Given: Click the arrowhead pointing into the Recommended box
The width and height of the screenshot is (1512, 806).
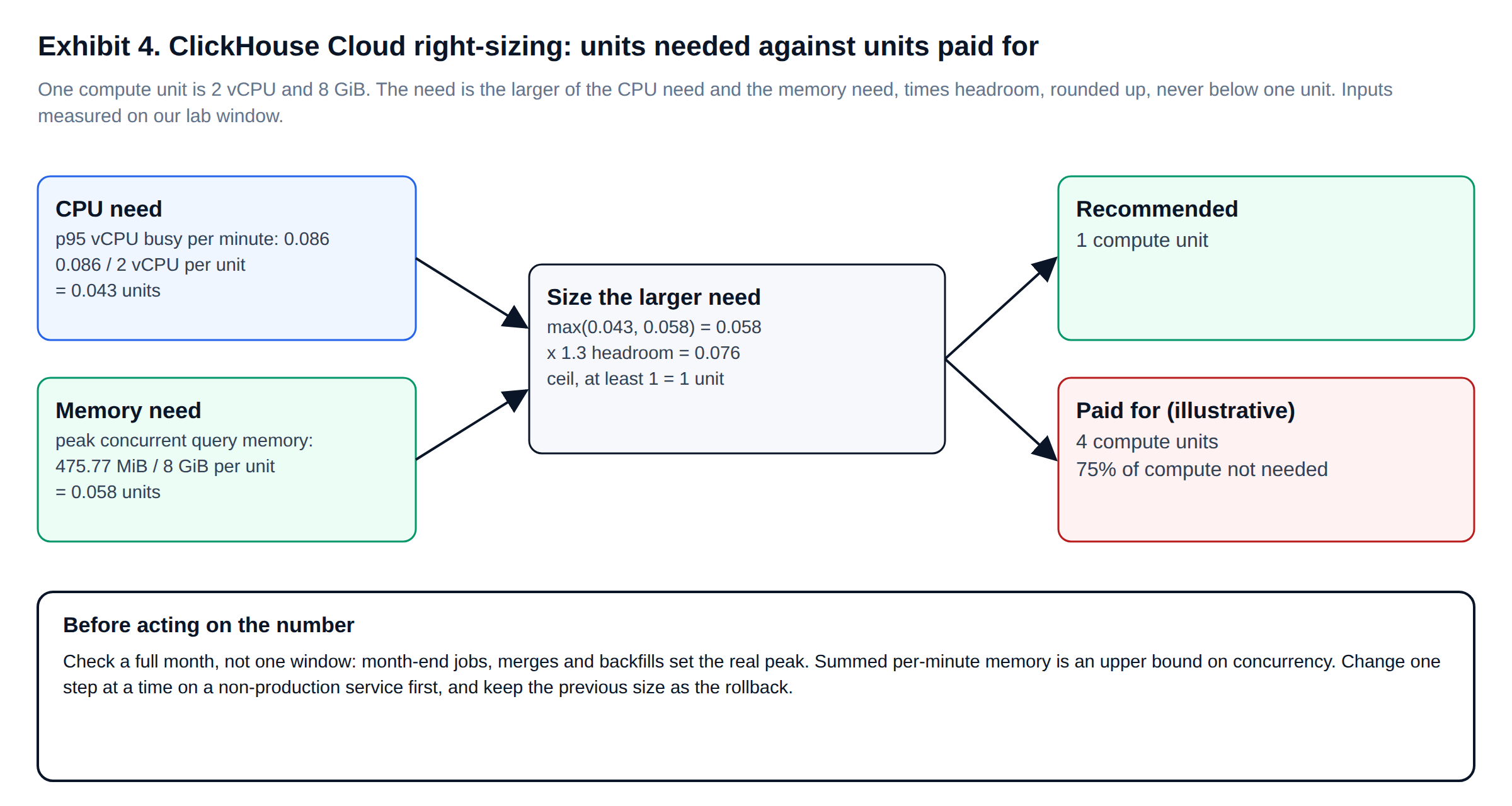Looking at the screenshot, I should coord(1046,268).
